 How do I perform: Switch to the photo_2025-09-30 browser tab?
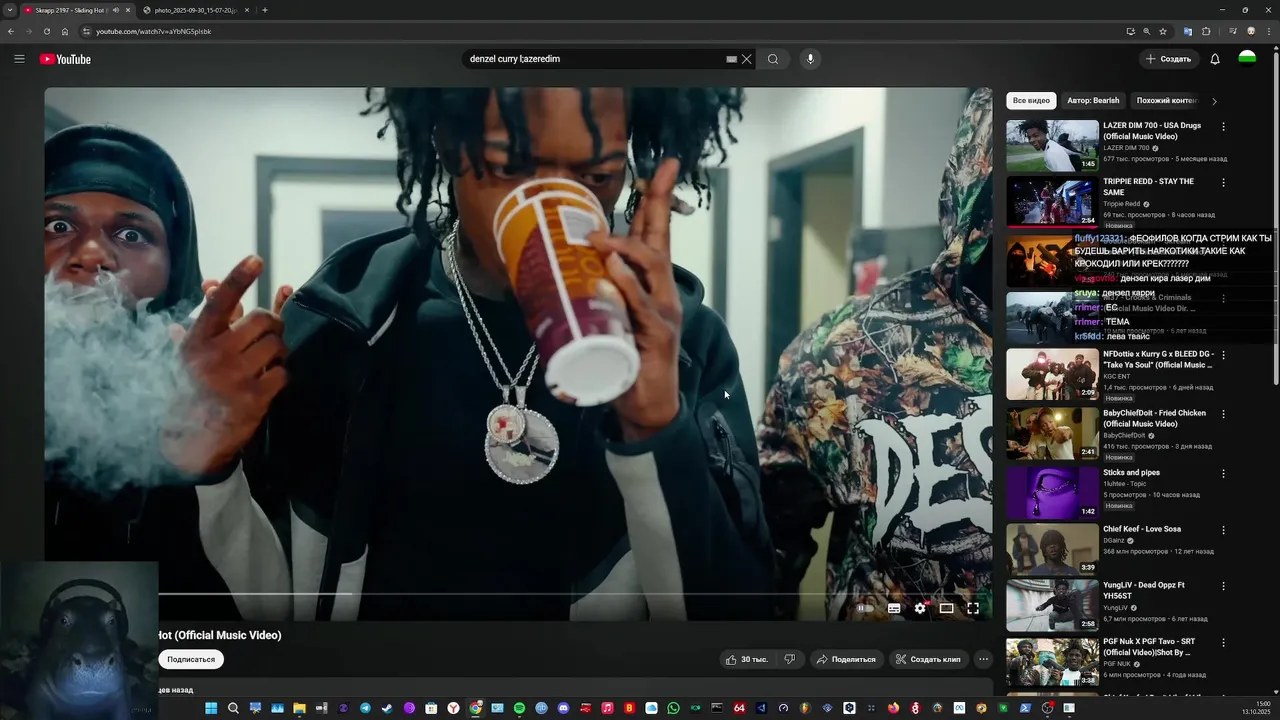(195, 10)
